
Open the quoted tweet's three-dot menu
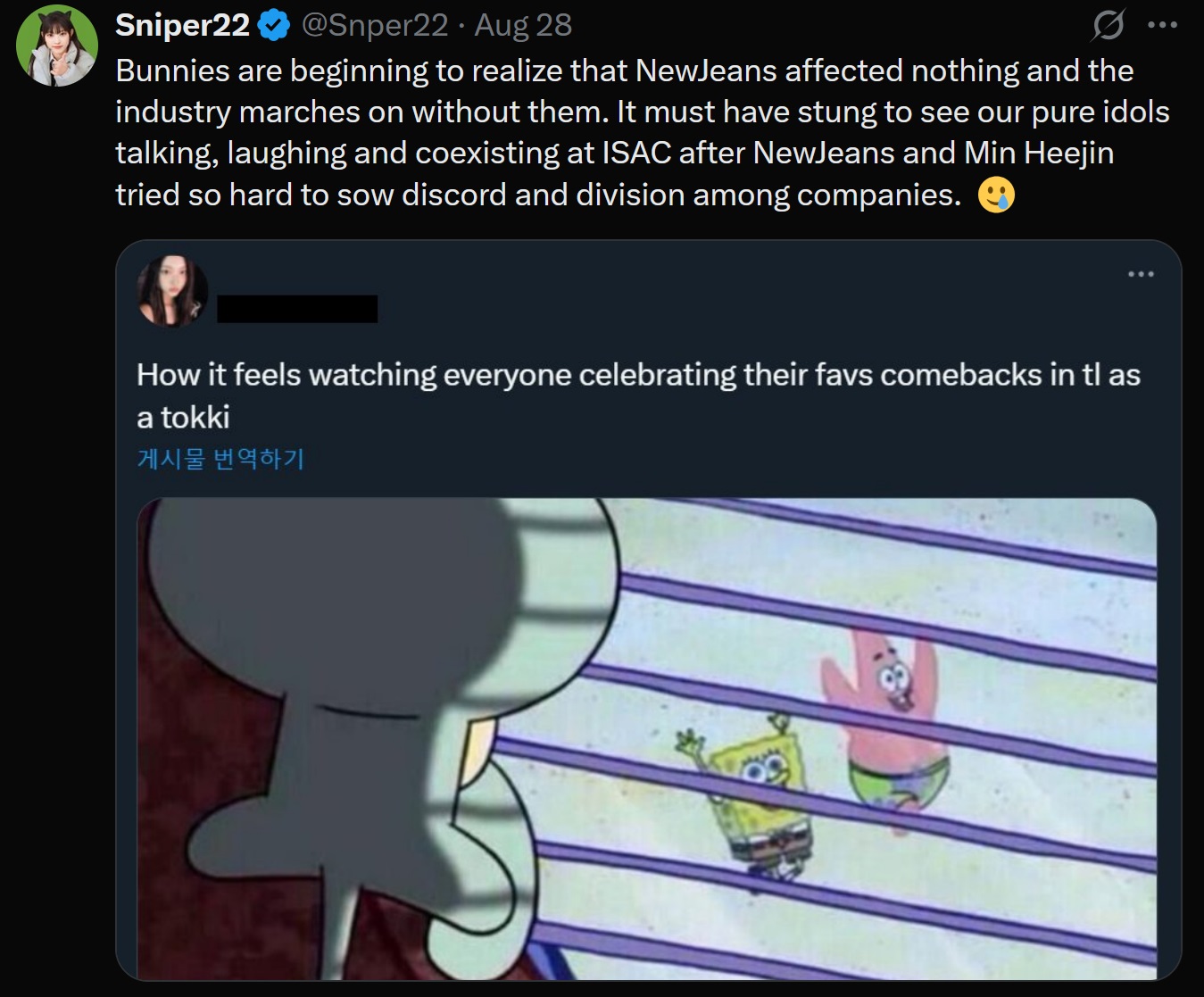1141,274
